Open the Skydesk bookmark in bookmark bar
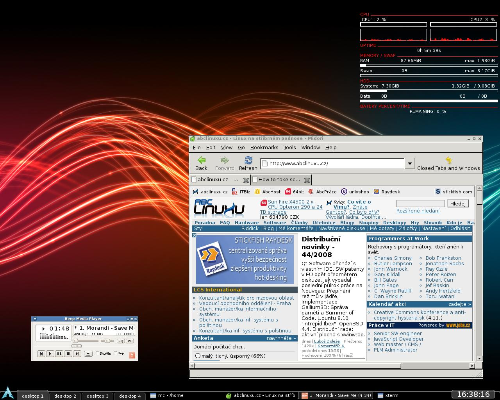This screenshot has width=500, height=400. 387,192
